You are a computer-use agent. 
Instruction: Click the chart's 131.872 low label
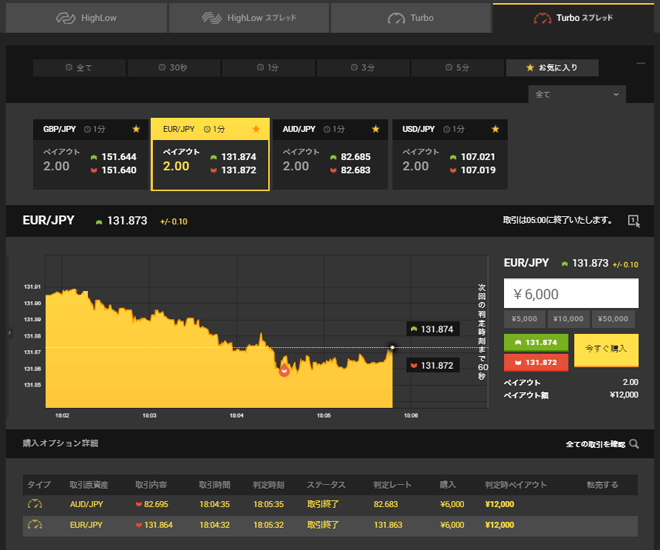[x=433, y=365]
